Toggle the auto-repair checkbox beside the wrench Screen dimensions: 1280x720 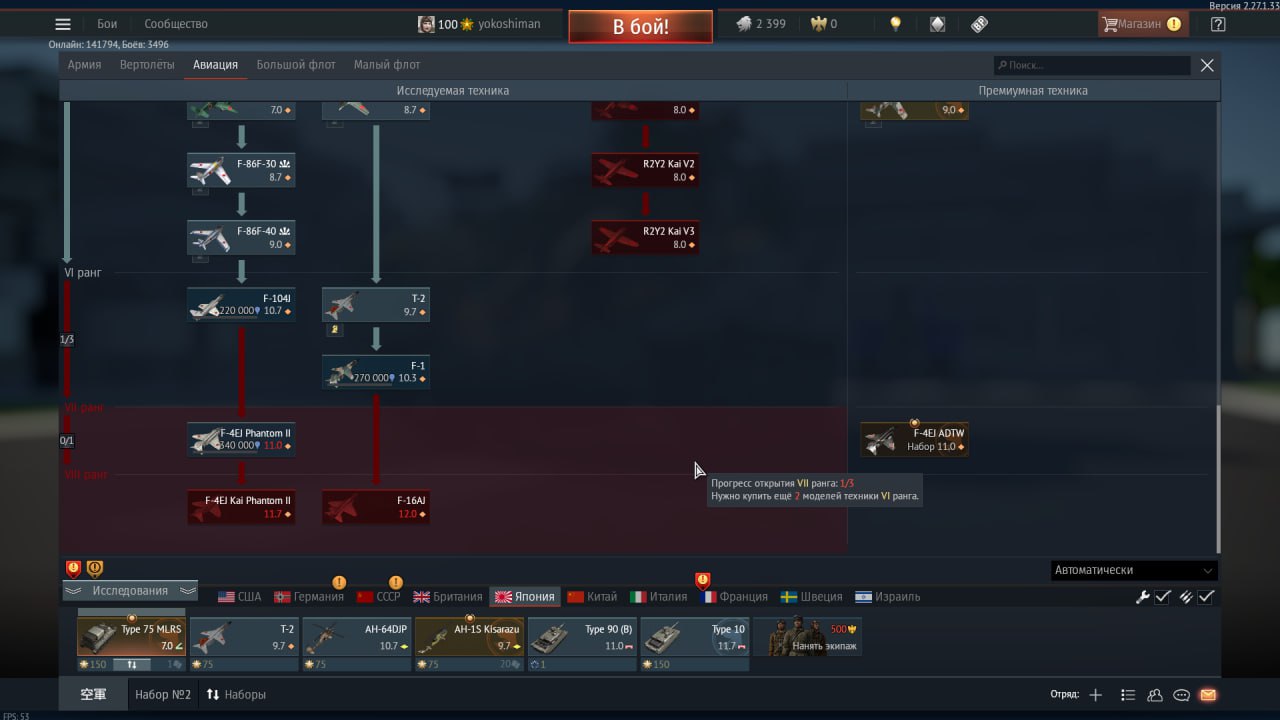(1163, 597)
